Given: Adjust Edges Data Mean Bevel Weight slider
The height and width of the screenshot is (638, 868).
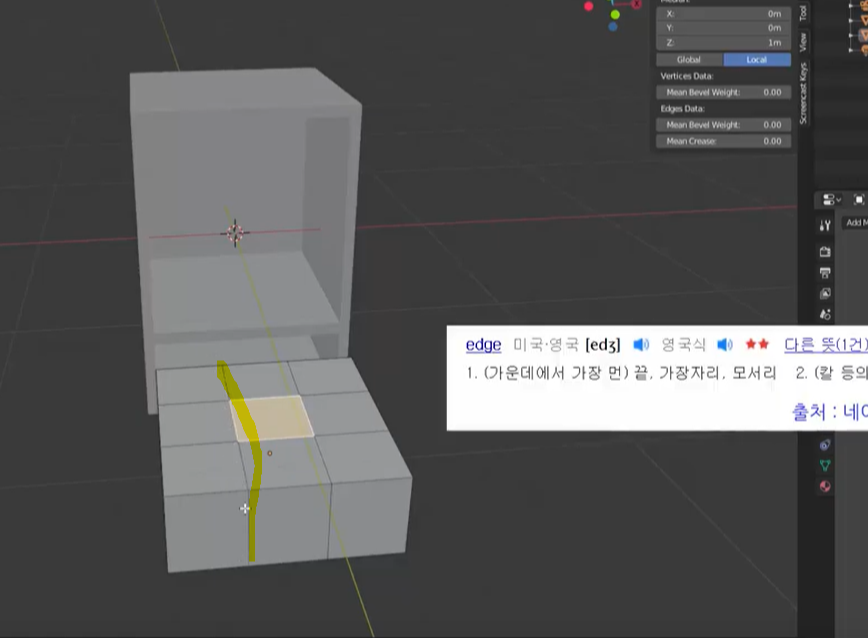Looking at the screenshot, I should pos(724,125).
